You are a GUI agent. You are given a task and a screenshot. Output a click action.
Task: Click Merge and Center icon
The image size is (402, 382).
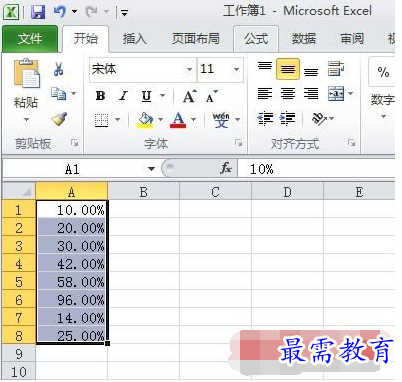[x=336, y=93]
